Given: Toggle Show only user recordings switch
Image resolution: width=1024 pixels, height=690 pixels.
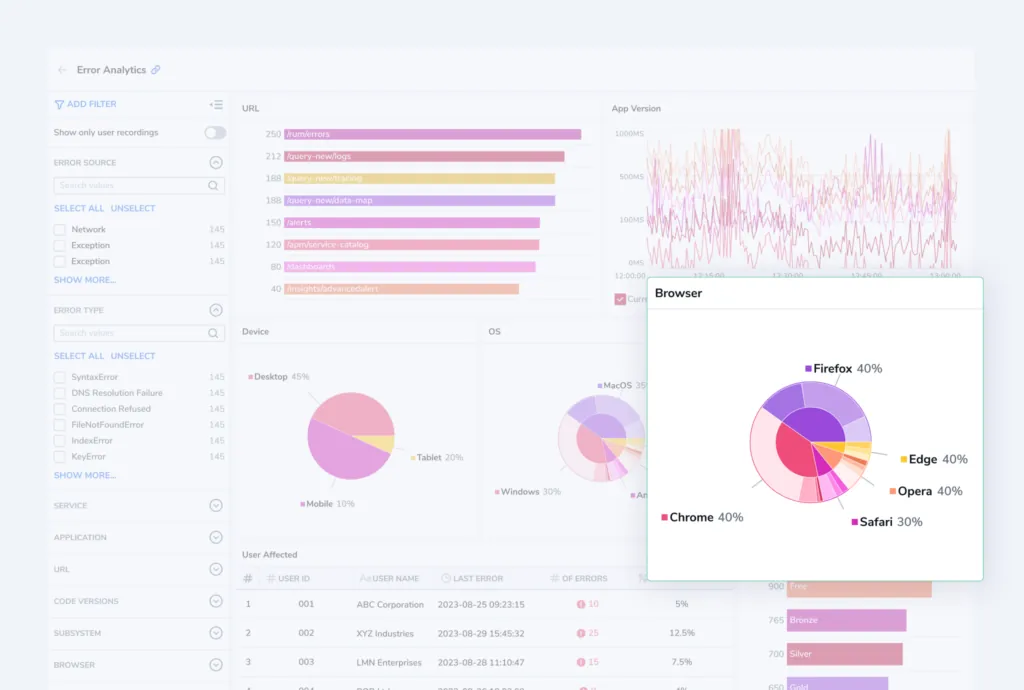Looking at the screenshot, I should 215,133.
